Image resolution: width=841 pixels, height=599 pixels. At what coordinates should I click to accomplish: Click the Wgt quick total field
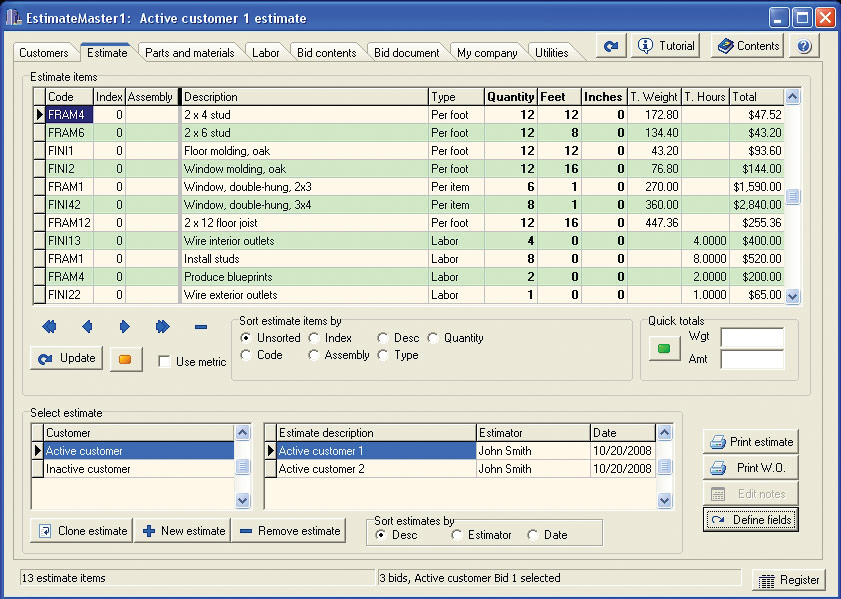pos(752,338)
